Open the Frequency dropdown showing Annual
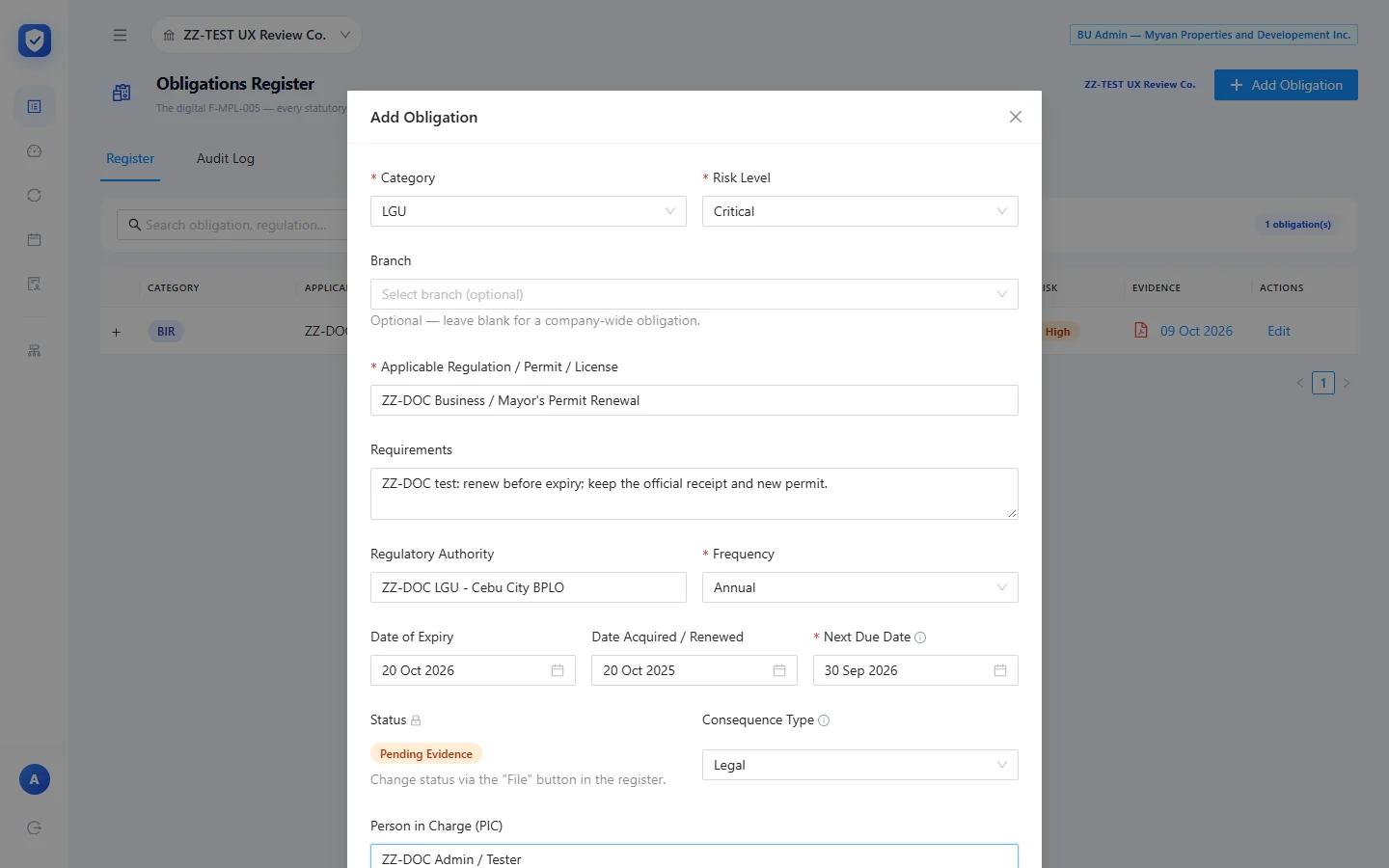 tap(860, 587)
